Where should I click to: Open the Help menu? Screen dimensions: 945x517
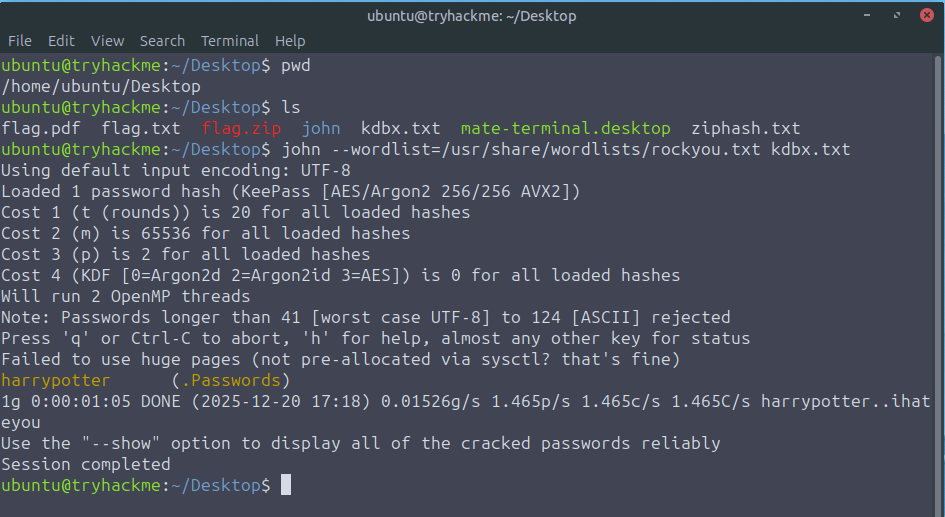pyautogui.click(x=290, y=41)
